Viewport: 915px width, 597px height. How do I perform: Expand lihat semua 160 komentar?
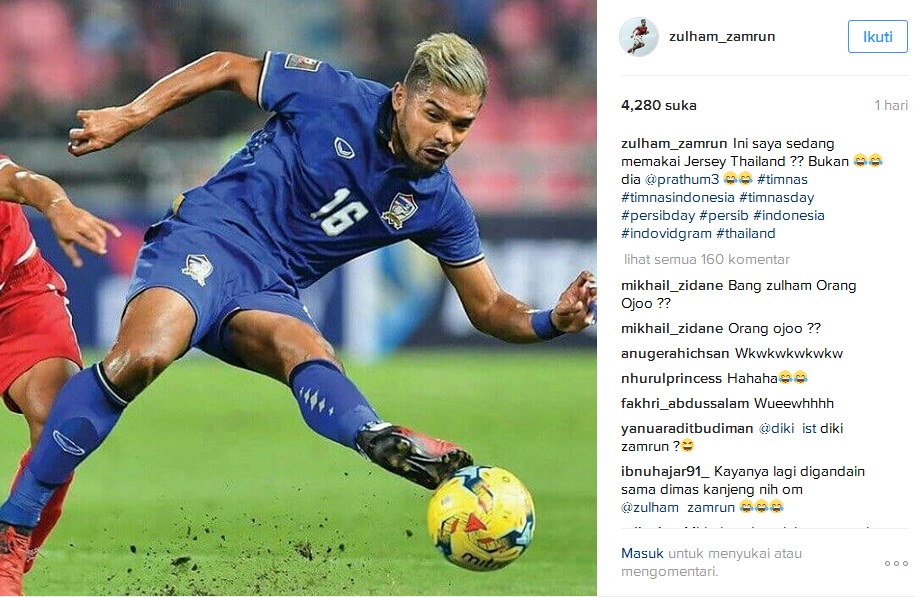coord(706,259)
